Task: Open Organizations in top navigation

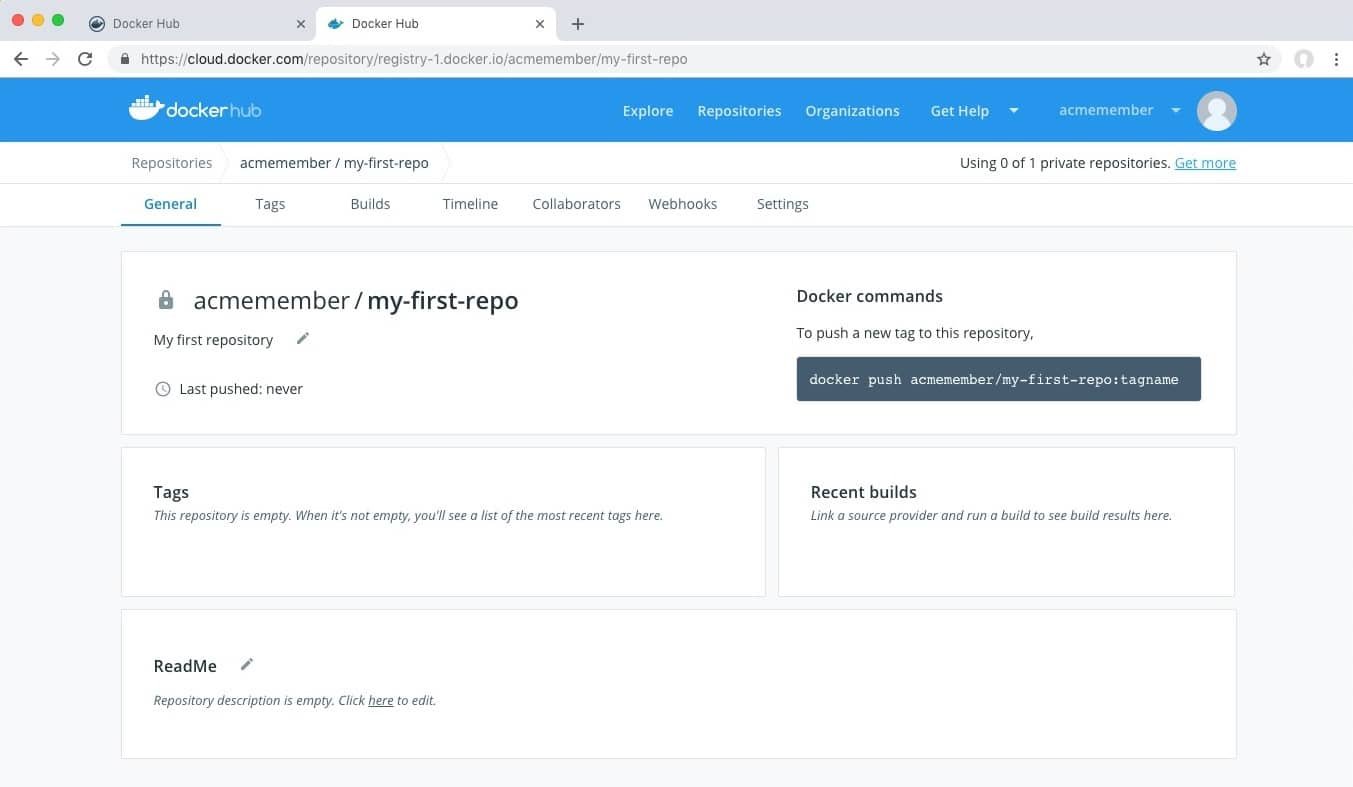Action: click(x=852, y=111)
